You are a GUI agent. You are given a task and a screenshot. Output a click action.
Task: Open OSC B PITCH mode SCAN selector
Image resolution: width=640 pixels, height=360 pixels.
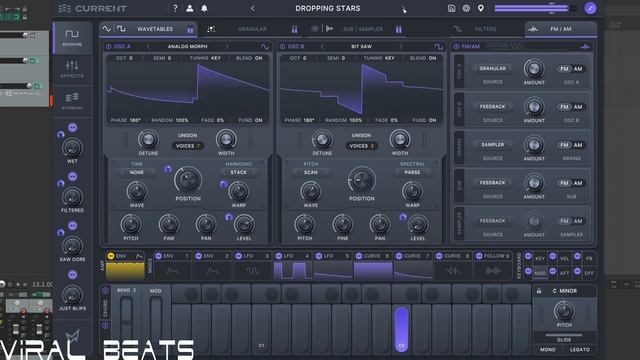[x=311, y=172]
